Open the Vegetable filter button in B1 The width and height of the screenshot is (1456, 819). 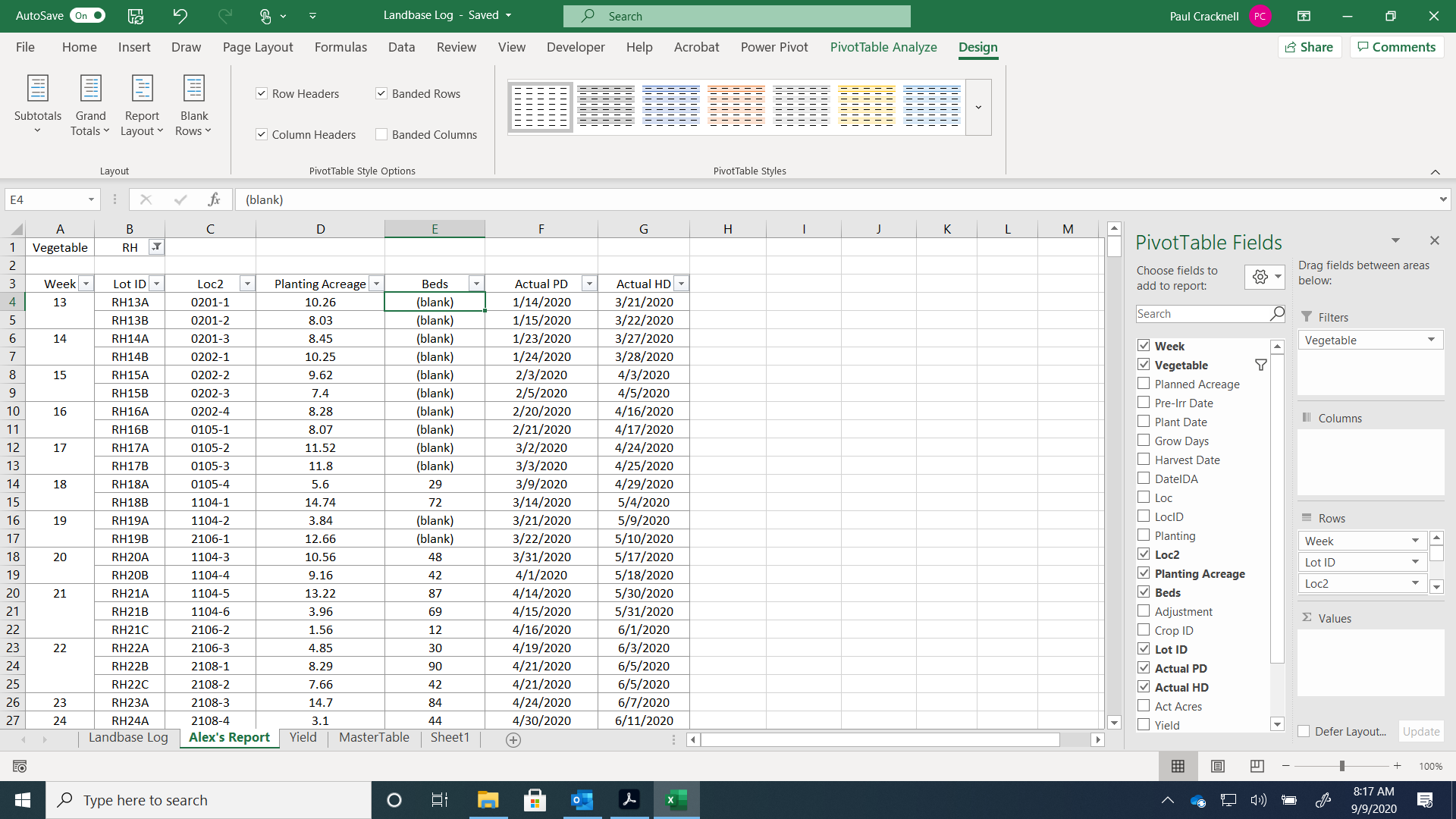coord(155,247)
